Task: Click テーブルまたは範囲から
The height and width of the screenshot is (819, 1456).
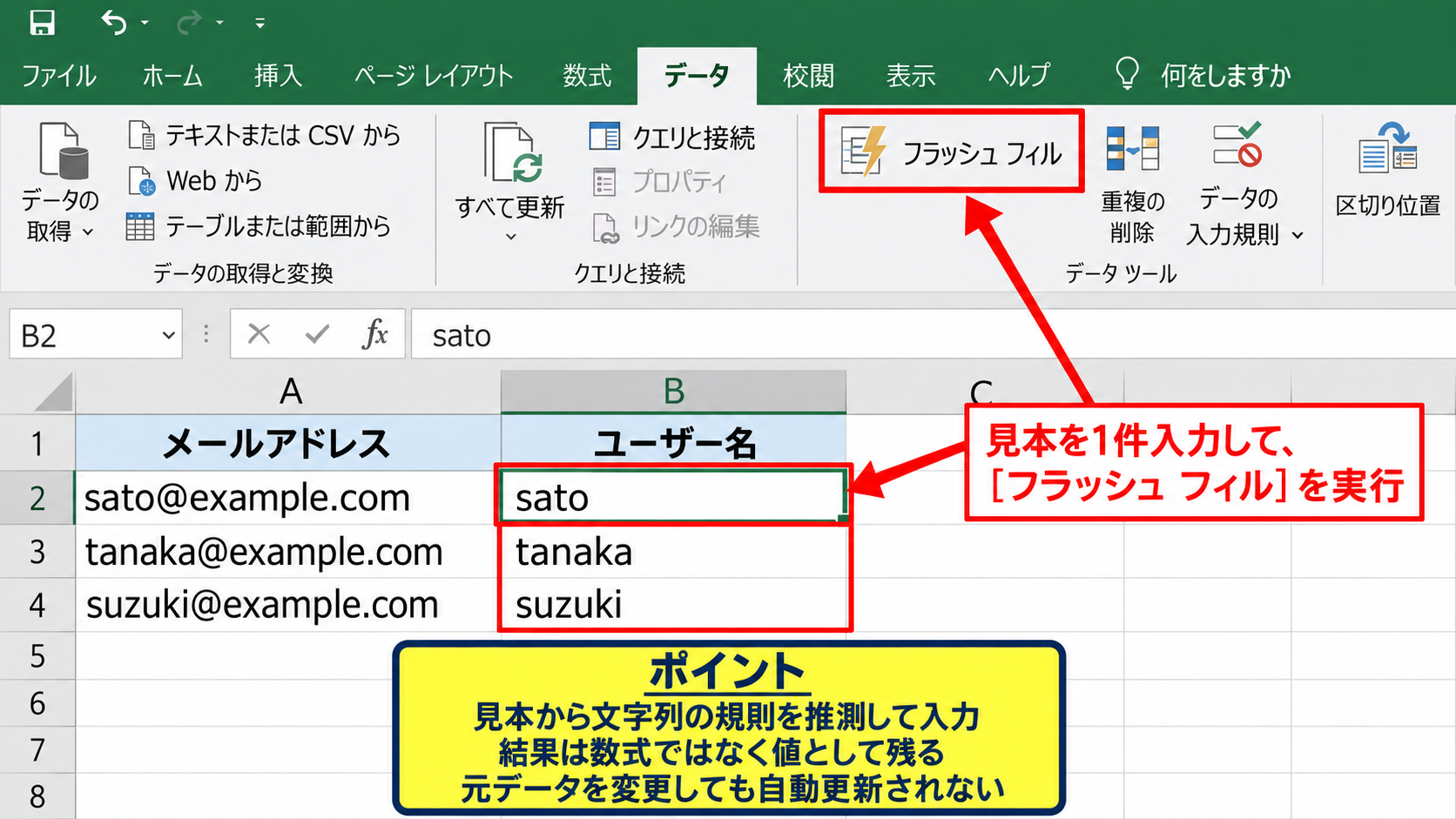Action: tap(259, 226)
